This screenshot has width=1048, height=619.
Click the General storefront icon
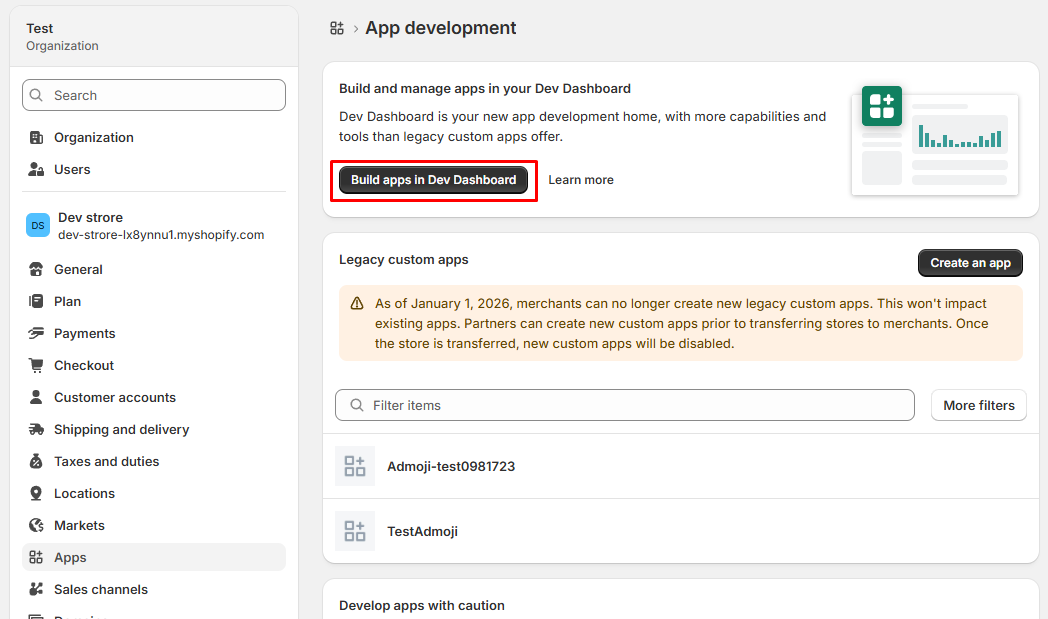point(36,269)
